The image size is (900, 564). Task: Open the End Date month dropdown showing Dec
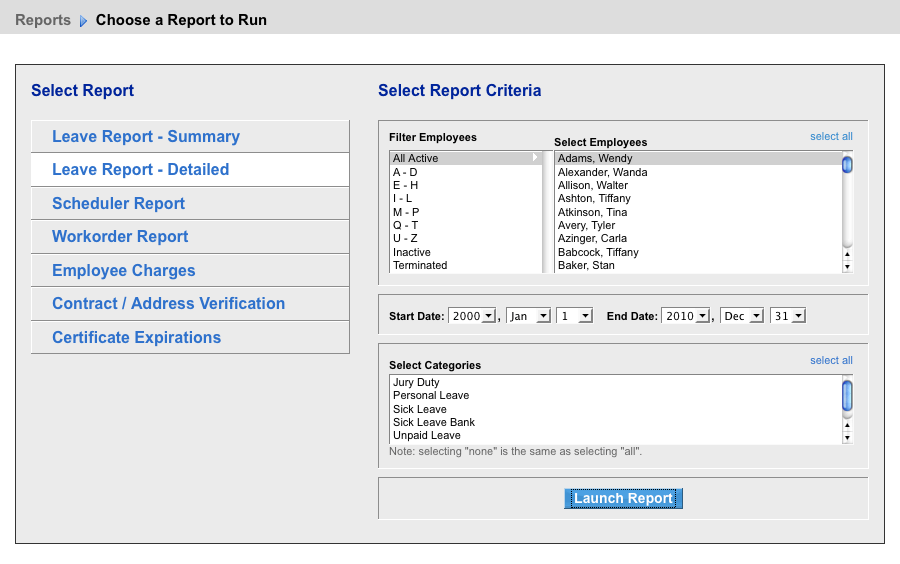(x=742, y=316)
